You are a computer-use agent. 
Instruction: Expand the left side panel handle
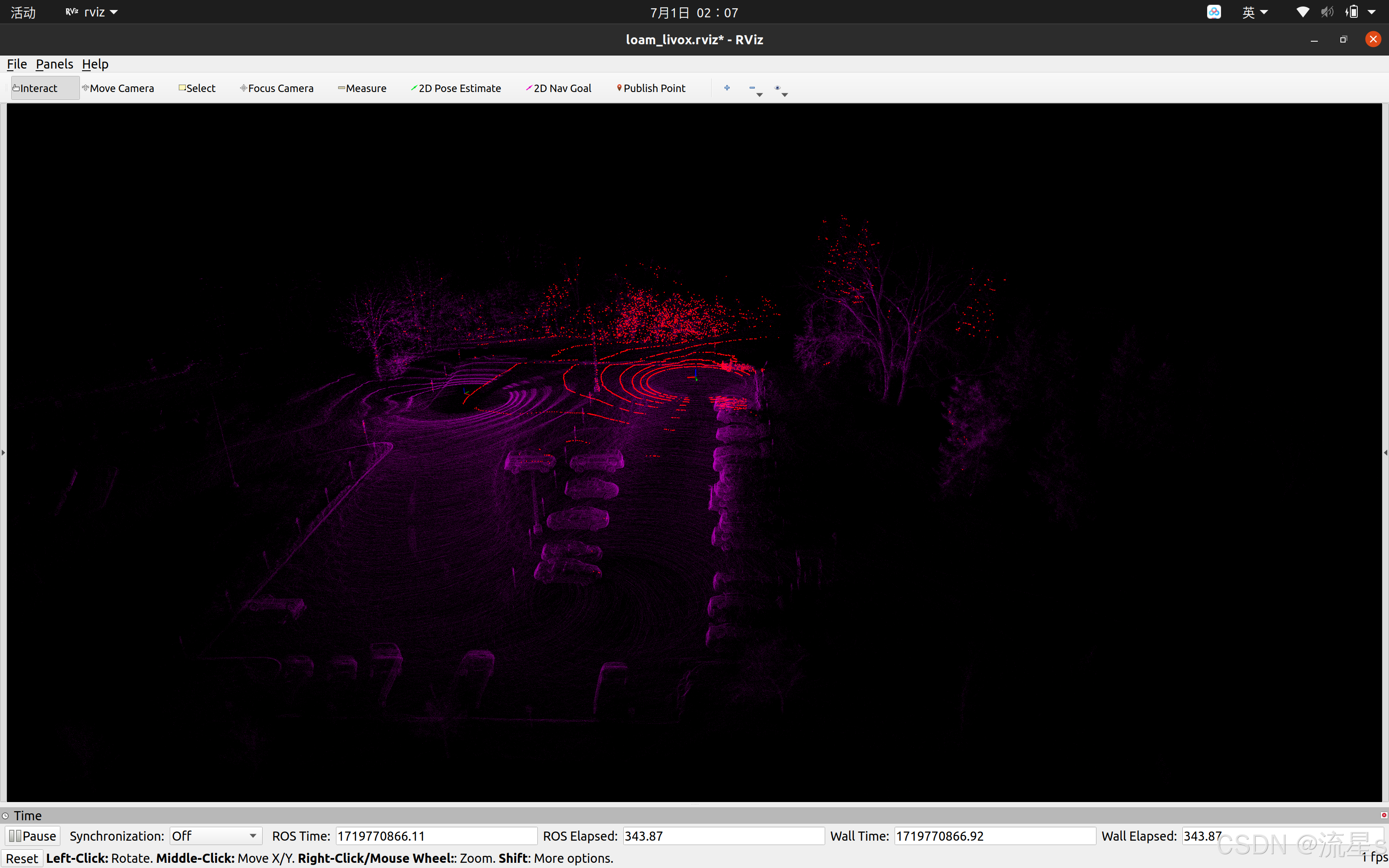(x=3, y=452)
